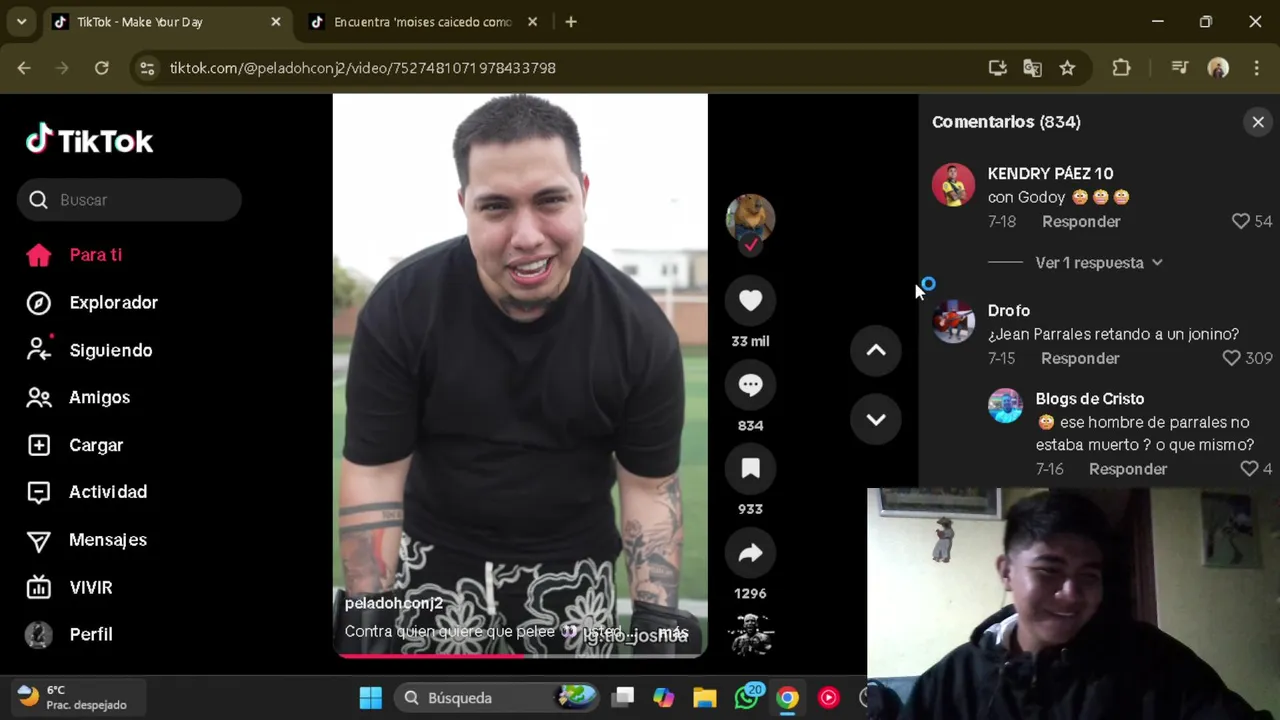Like the video with heart icon
Viewport: 1280px width, 720px height.
point(750,300)
